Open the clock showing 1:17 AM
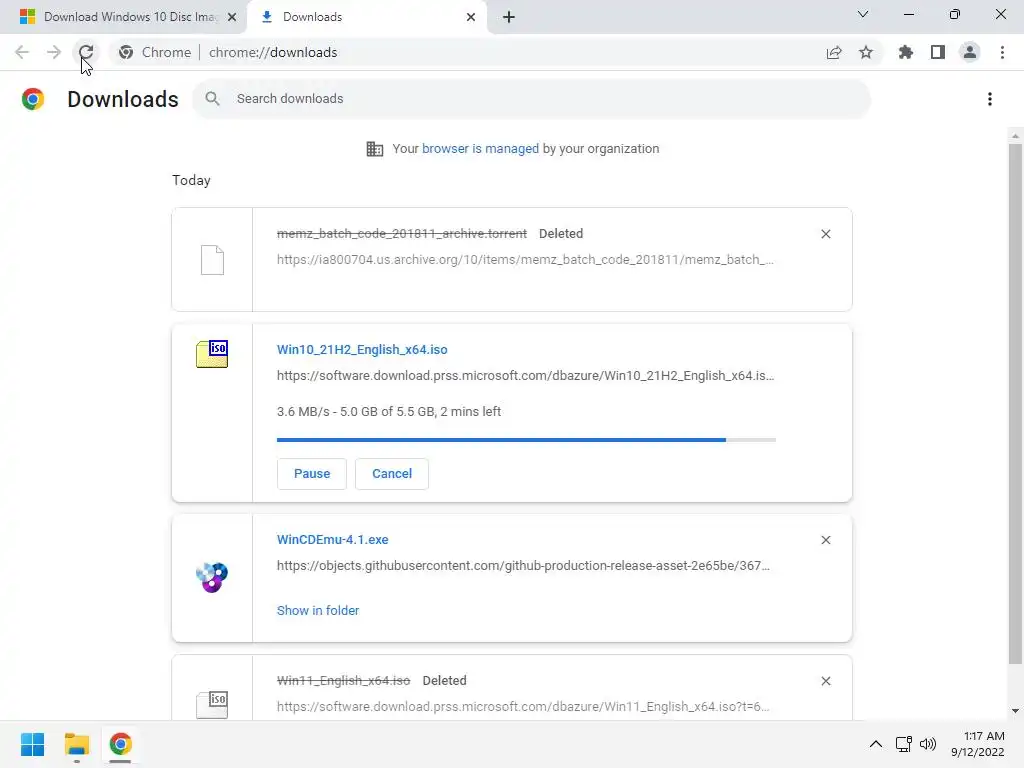Screen dimensions: 1024x768 pos(978,744)
